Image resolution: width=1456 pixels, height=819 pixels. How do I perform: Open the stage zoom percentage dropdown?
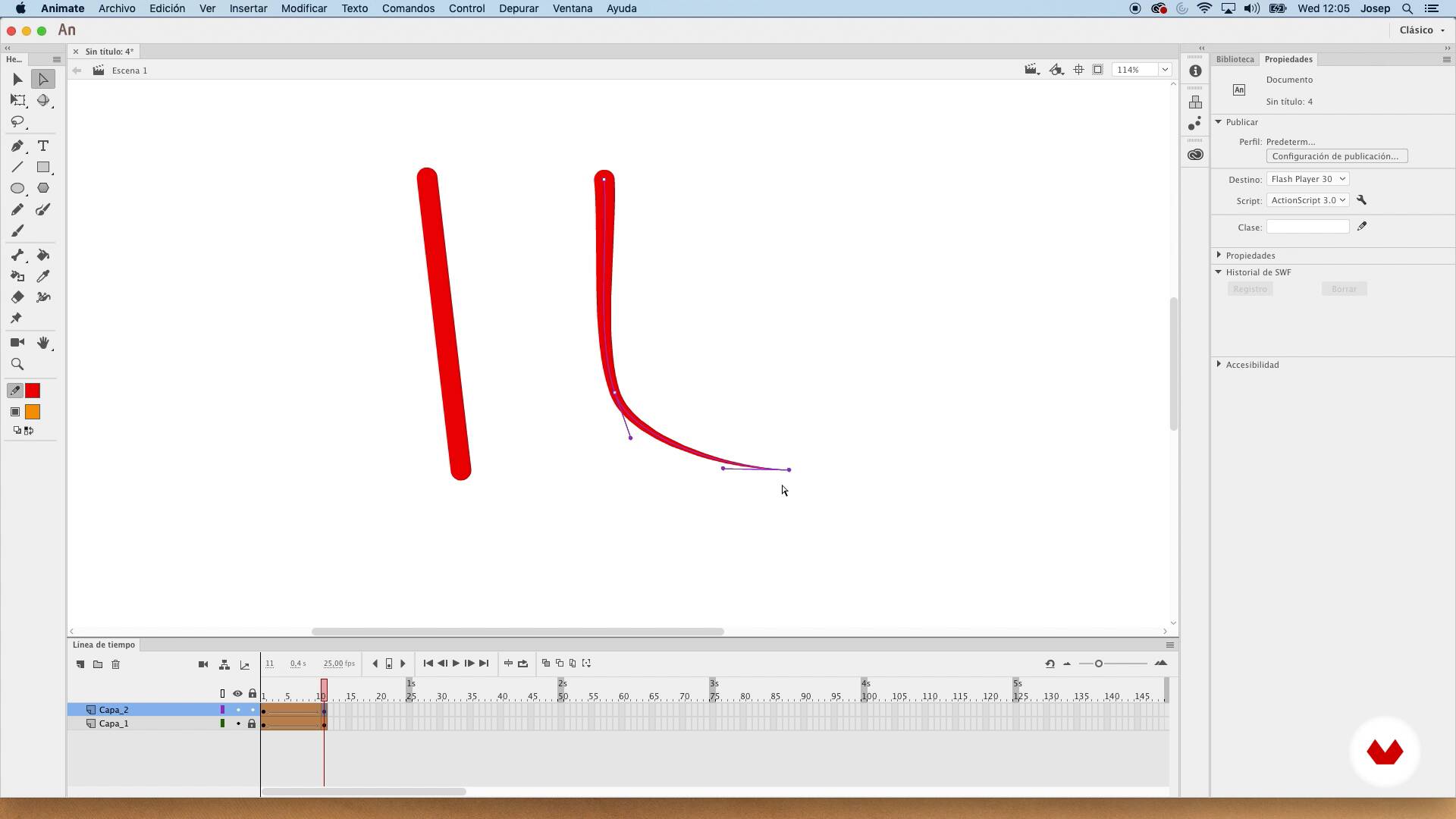[1165, 70]
